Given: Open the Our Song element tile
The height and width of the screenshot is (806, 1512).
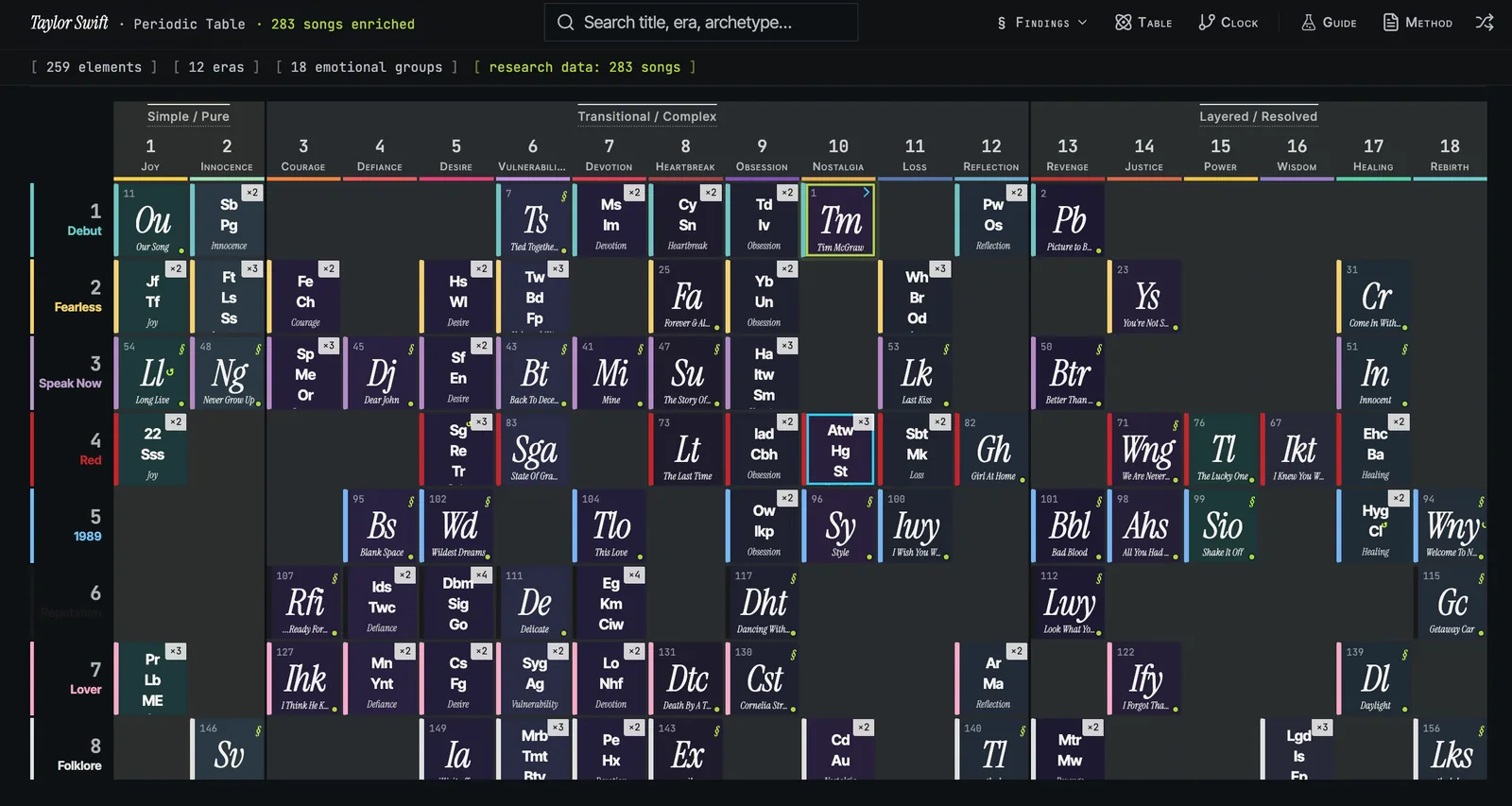Looking at the screenshot, I should [x=151, y=220].
